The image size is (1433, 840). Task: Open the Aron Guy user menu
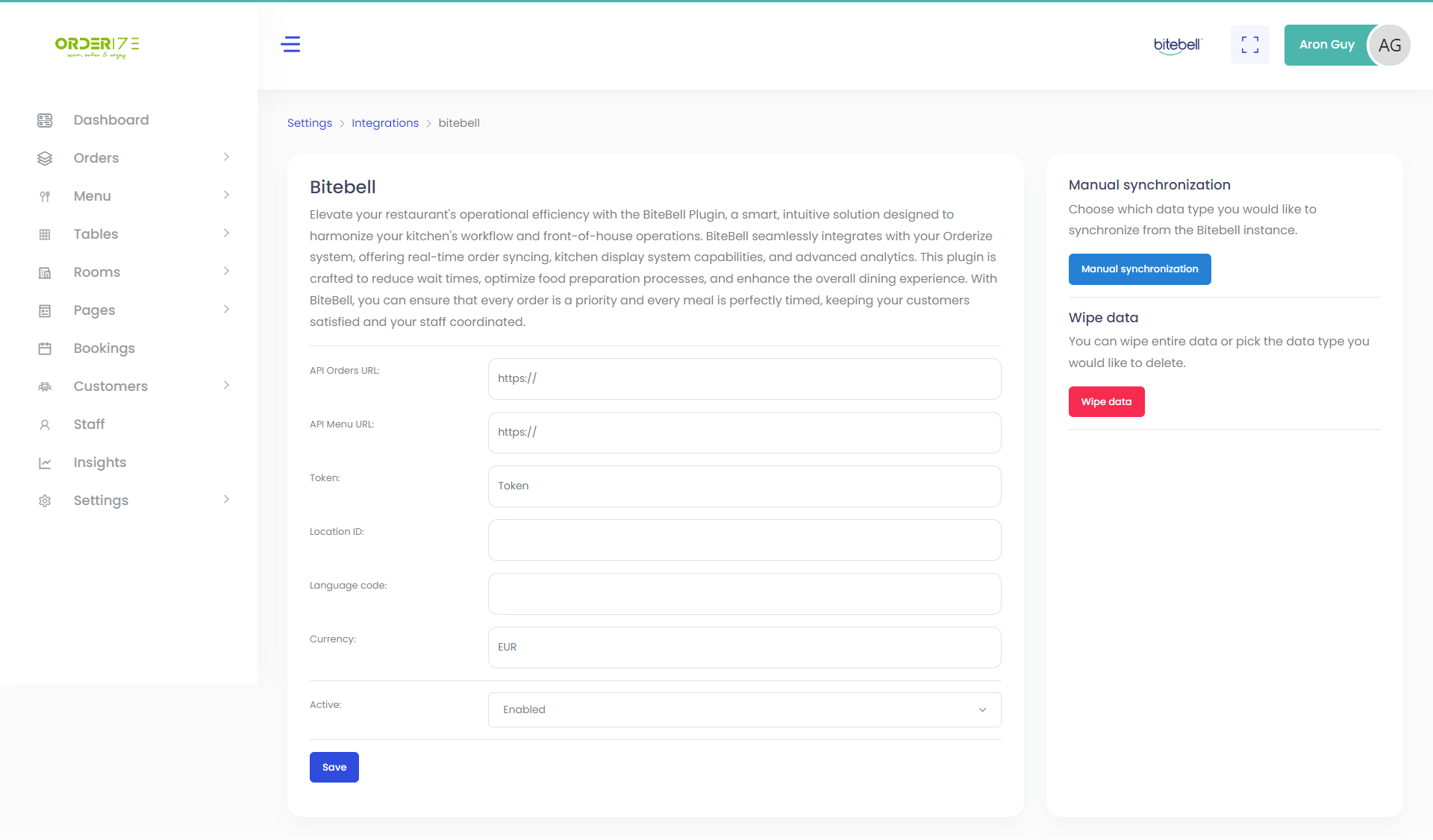(x=1326, y=45)
